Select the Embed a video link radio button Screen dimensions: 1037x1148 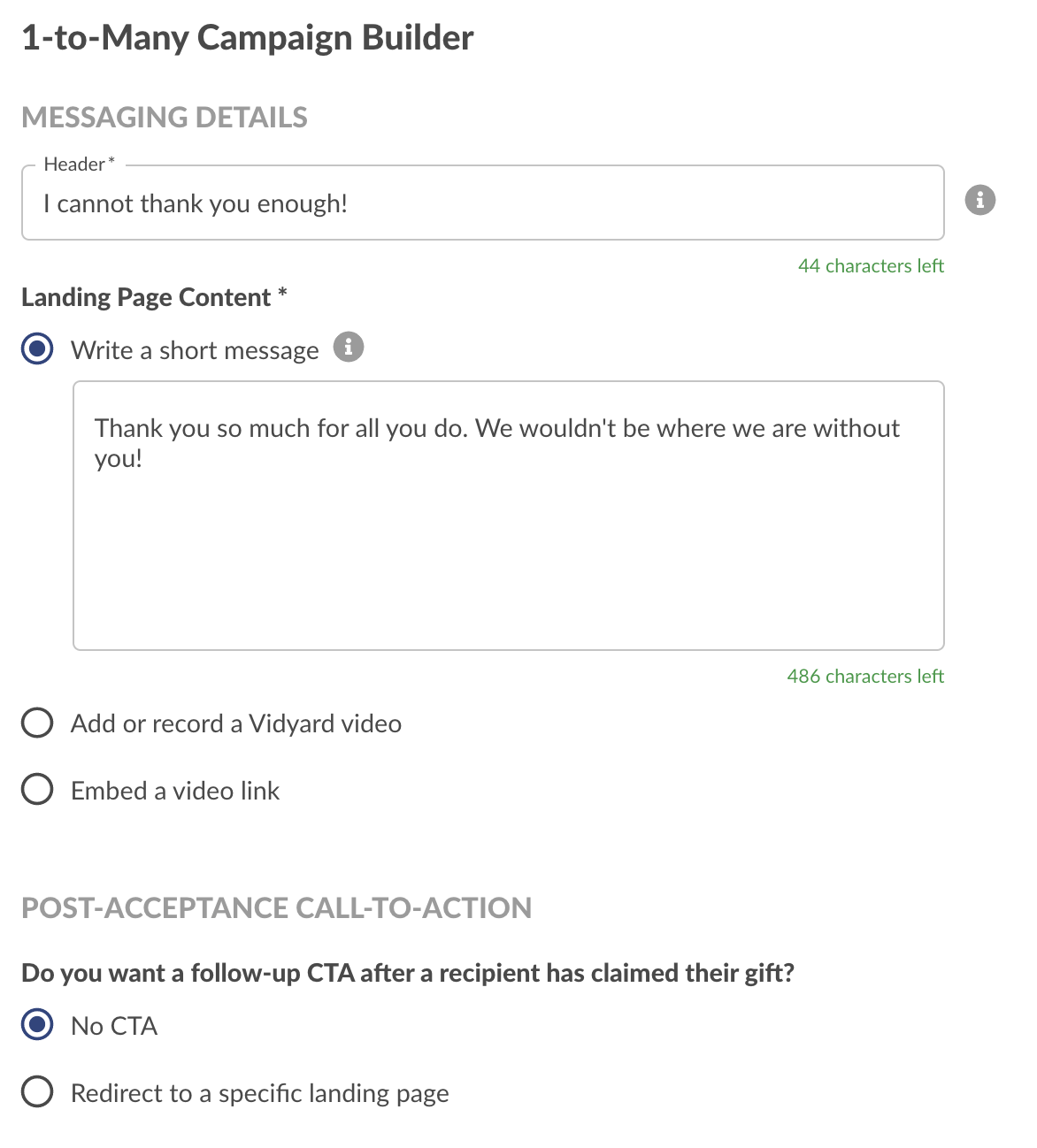point(37,789)
